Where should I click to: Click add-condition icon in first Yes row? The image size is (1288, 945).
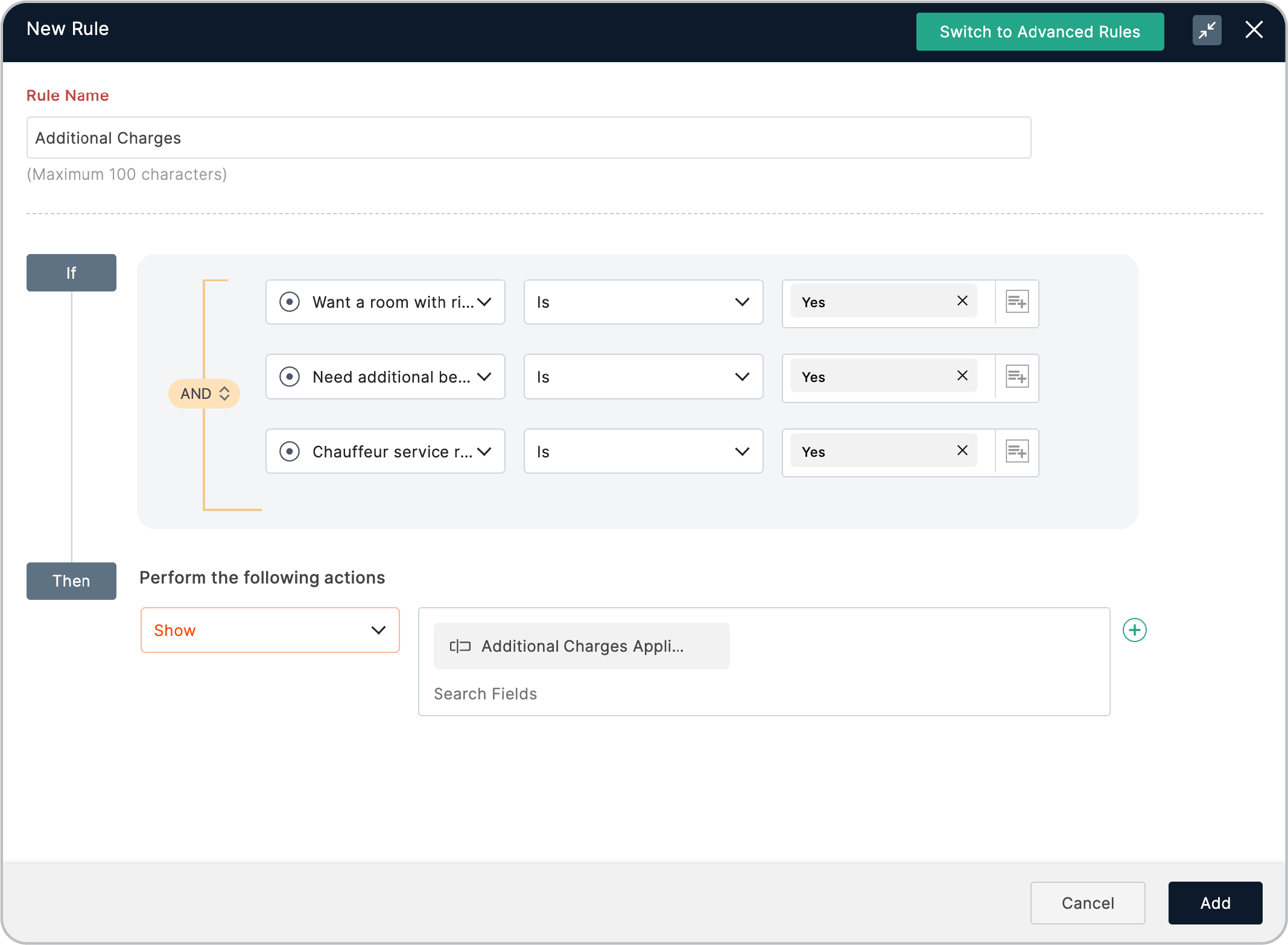coord(1017,302)
